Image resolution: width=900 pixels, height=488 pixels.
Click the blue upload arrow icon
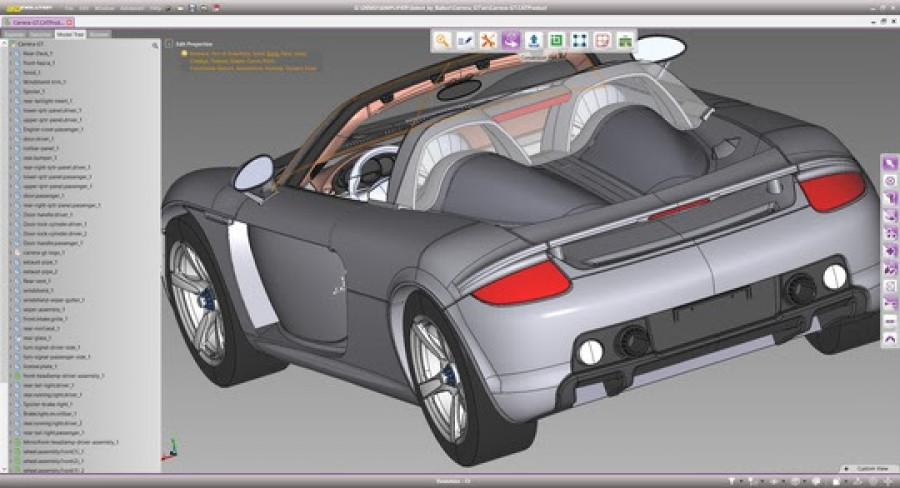pos(534,41)
